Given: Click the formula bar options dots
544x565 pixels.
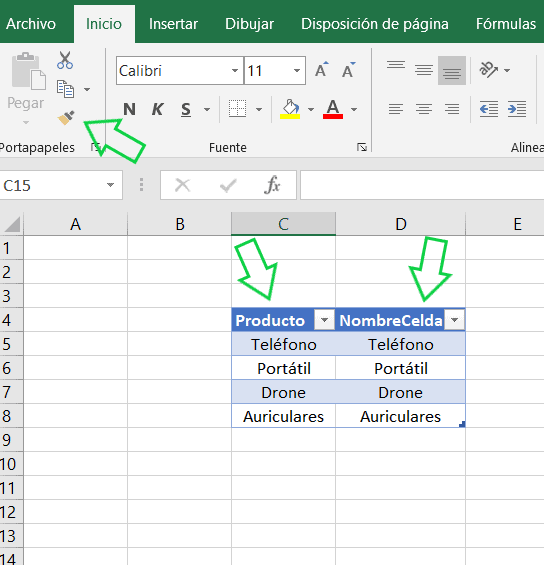Looking at the screenshot, I should click(x=141, y=184).
